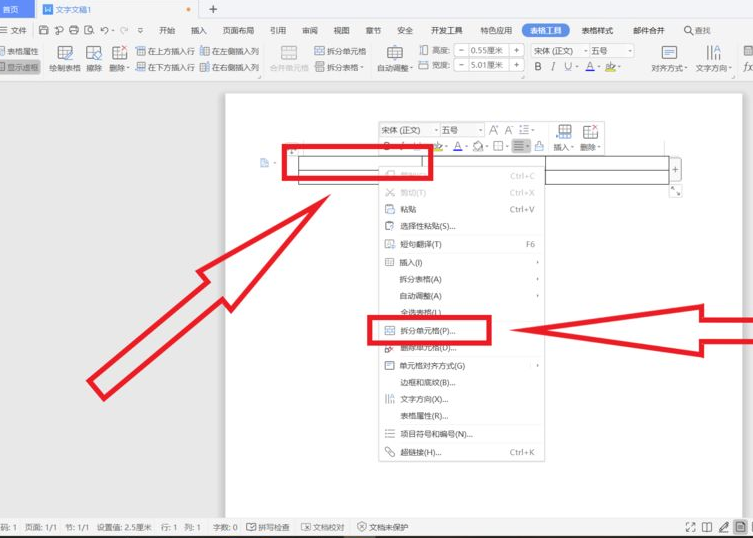Click Paste (粘贴) in the context menu
This screenshot has height=538, width=753.
pyautogui.click(x=408, y=209)
